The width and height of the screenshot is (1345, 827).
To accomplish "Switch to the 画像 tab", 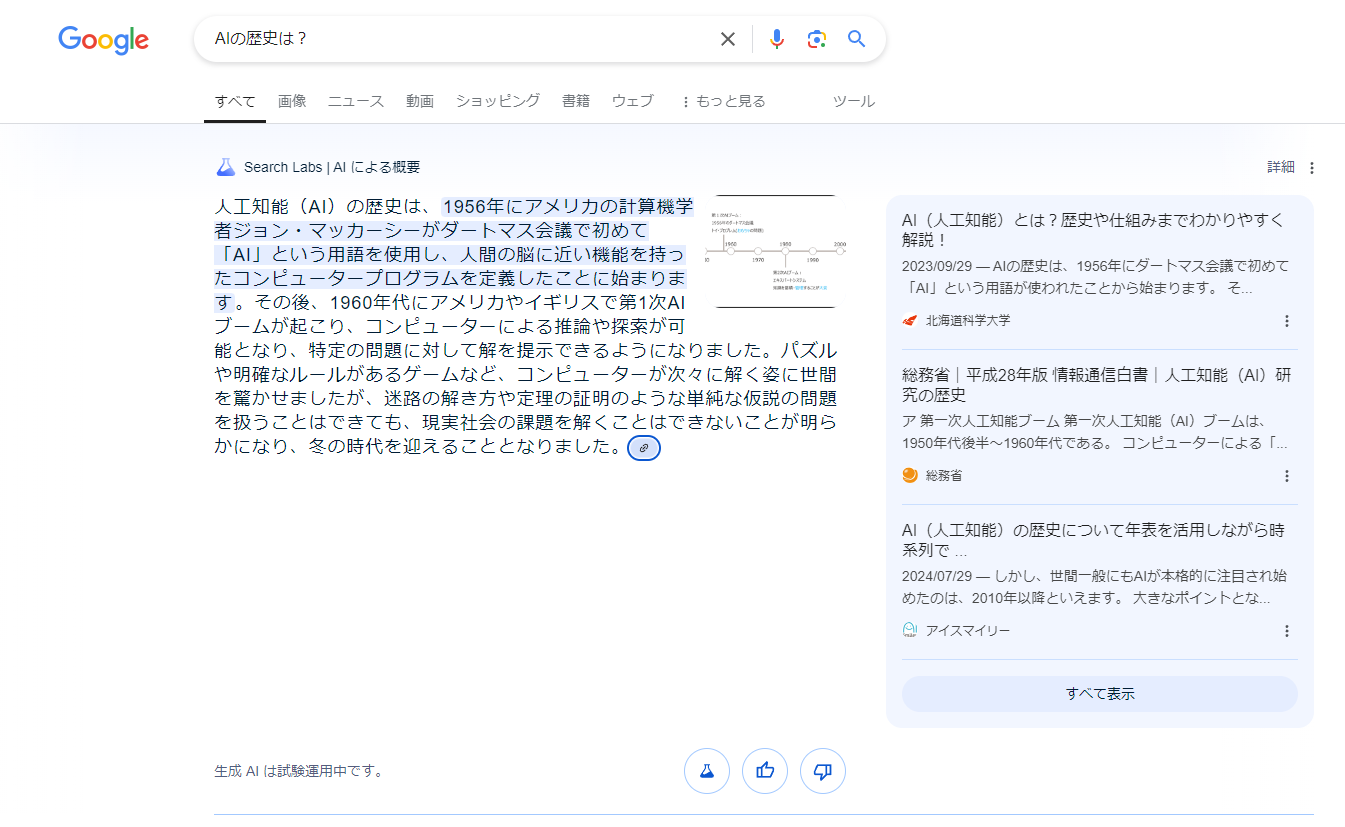I will pos(292,101).
